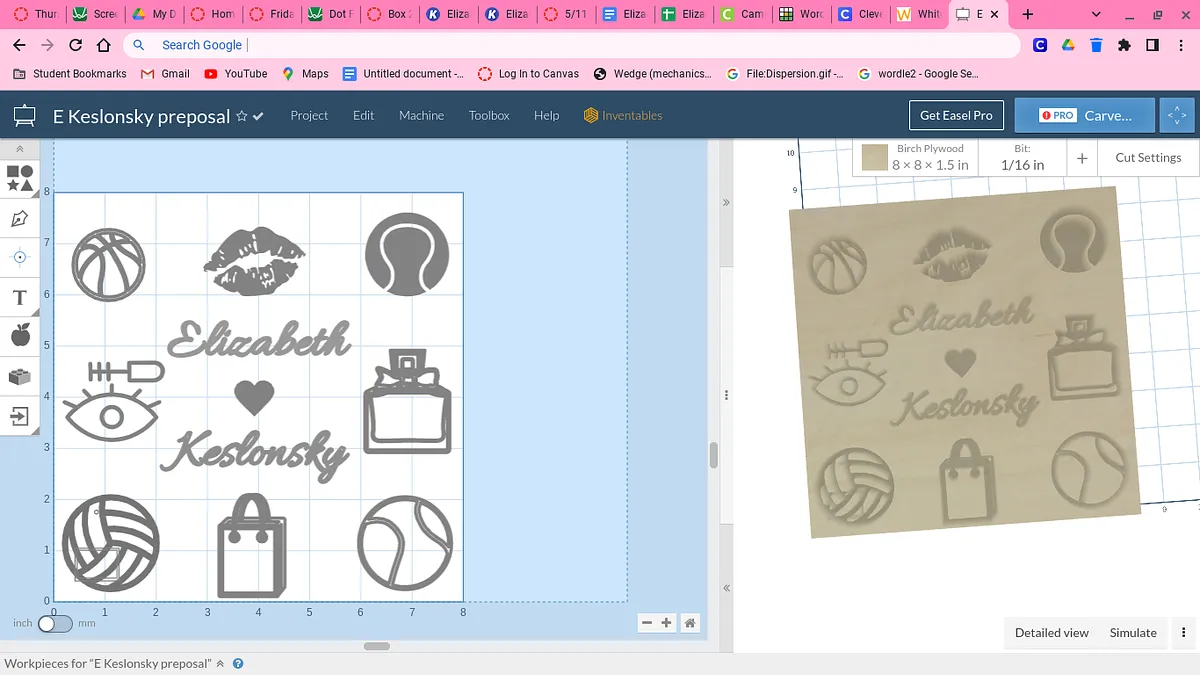Click the Import file icon

pyautogui.click(x=20, y=416)
